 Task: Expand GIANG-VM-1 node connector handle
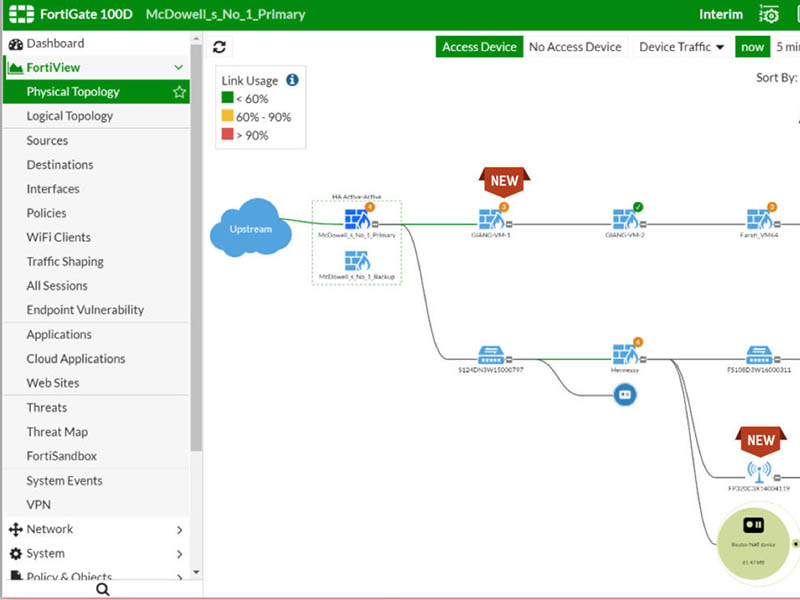point(509,224)
